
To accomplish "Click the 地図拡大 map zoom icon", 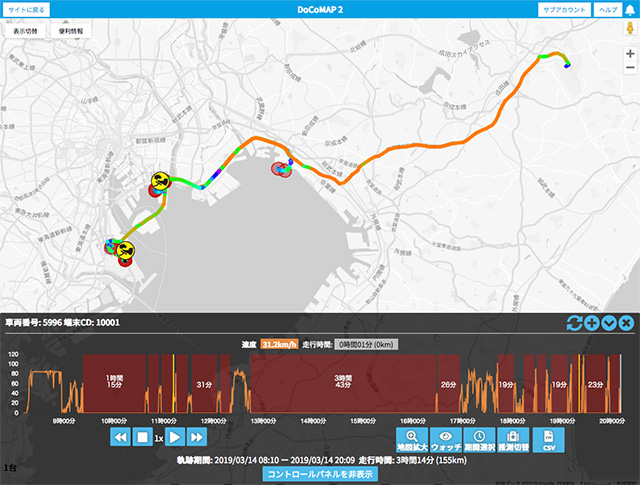I will [x=410, y=440].
